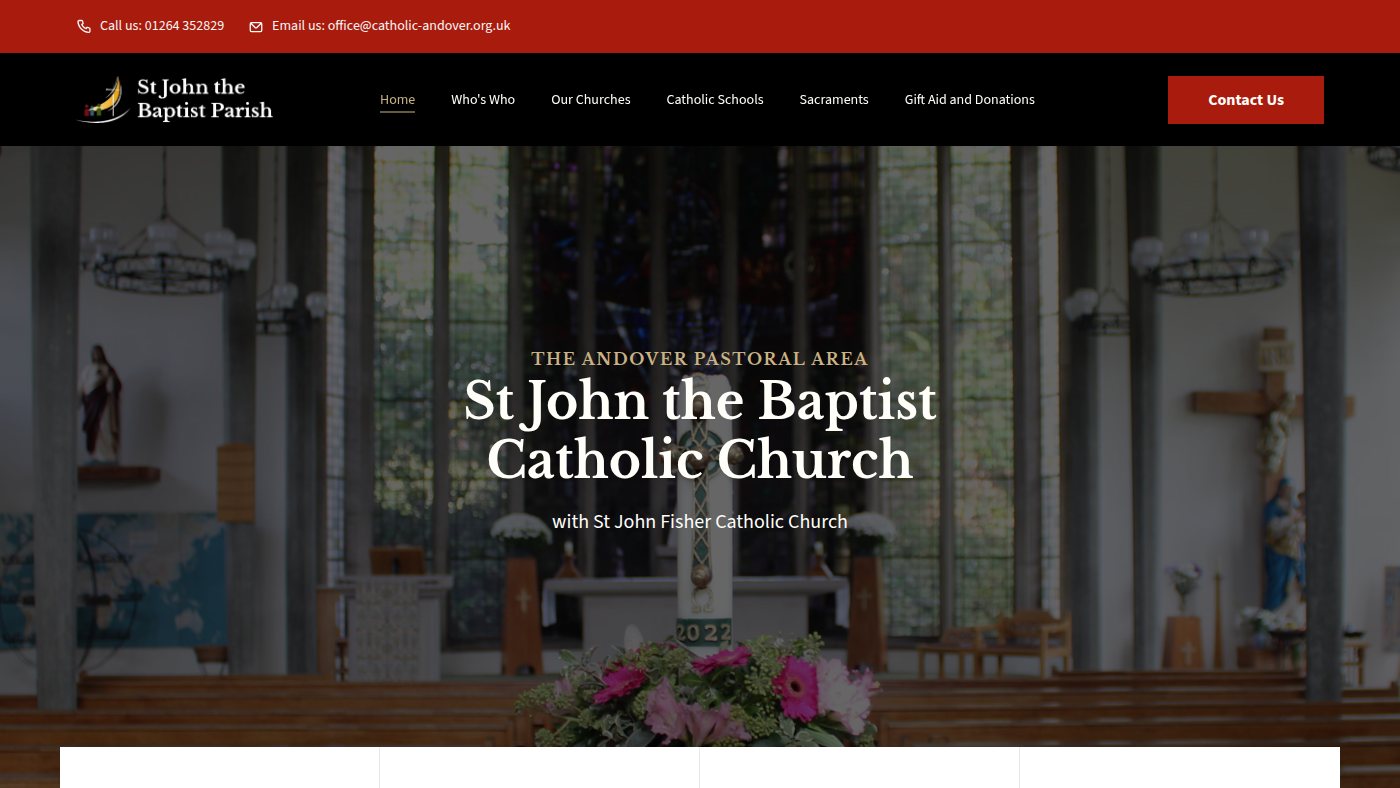Open the Who's Who menu
1400x788 pixels.
click(483, 99)
